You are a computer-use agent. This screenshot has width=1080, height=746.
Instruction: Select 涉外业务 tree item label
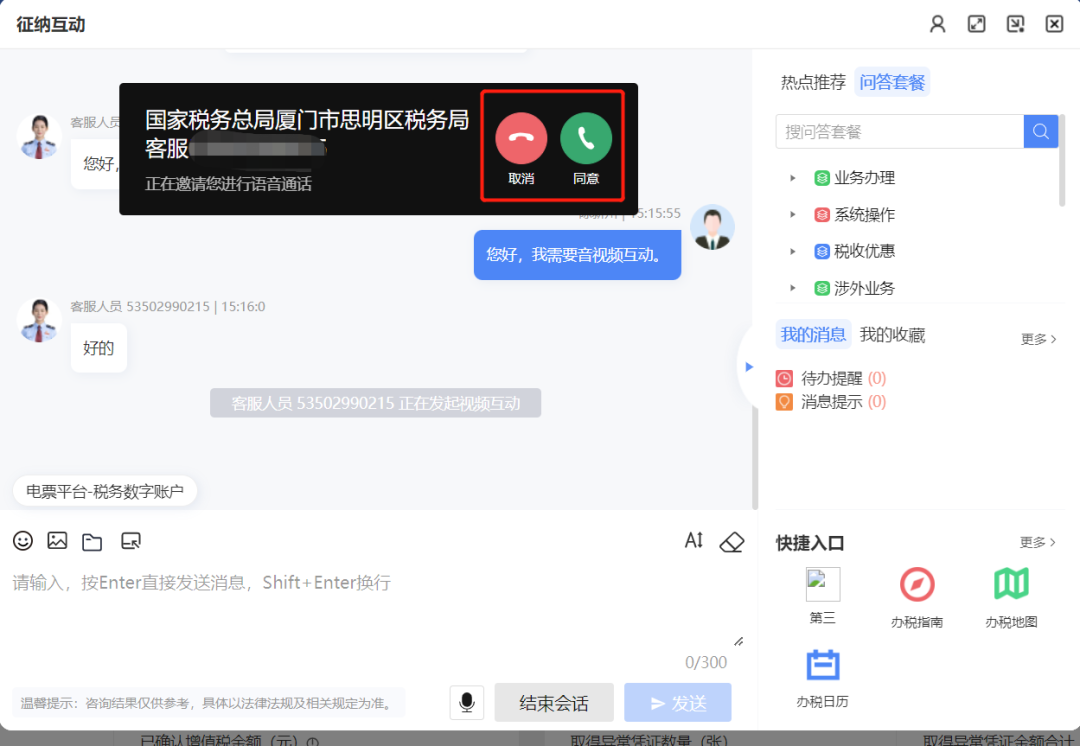point(864,288)
